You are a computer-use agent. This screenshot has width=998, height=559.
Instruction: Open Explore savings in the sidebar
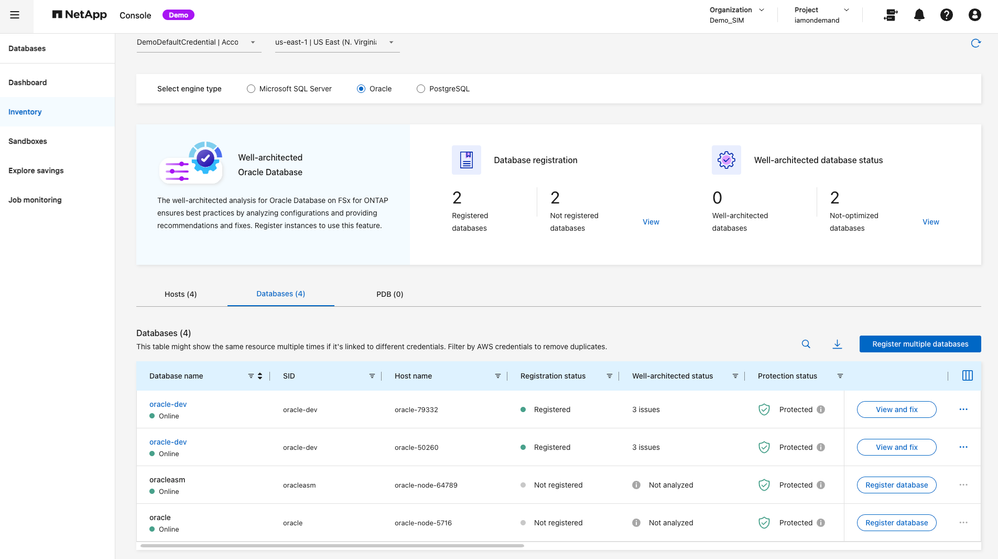(36, 171)
